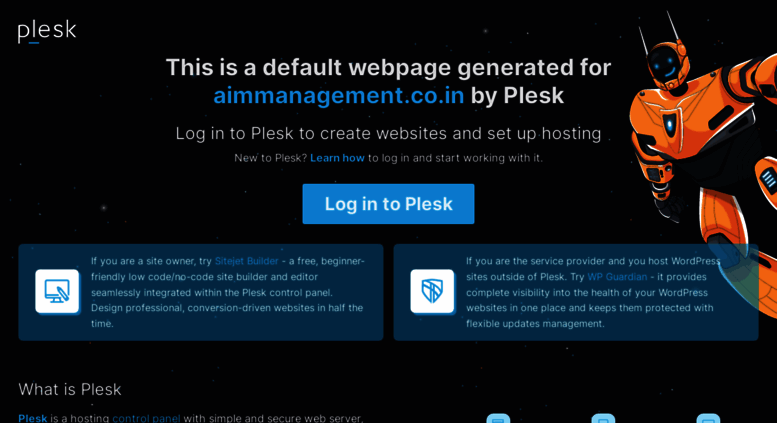Click the WP Guardian shield icon

pyautogui.click(x=432, y=291)
